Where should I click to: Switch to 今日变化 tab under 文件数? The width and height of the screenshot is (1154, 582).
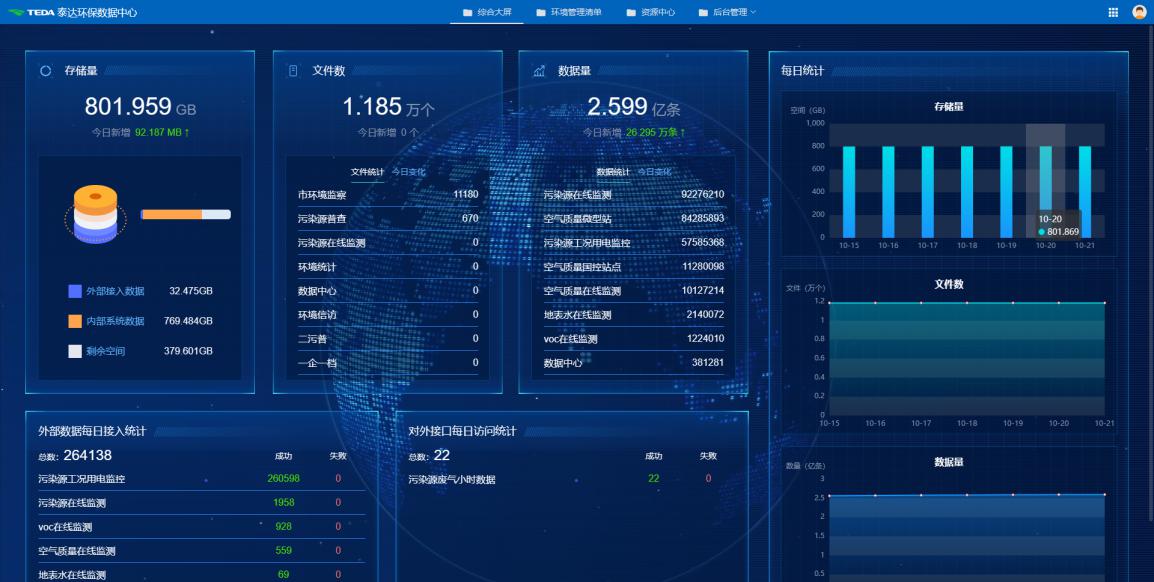tap(408, 172)
